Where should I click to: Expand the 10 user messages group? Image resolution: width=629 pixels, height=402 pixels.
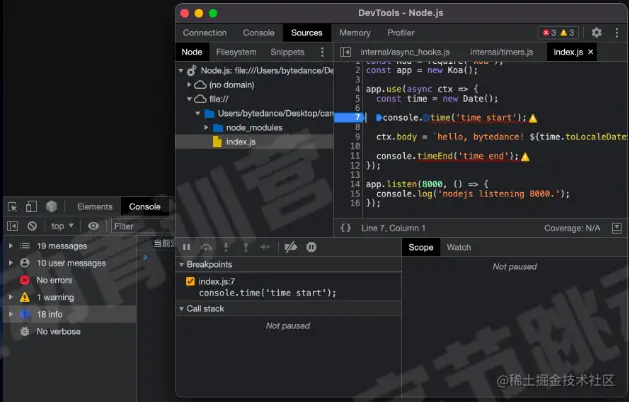[x=11, y=263]
